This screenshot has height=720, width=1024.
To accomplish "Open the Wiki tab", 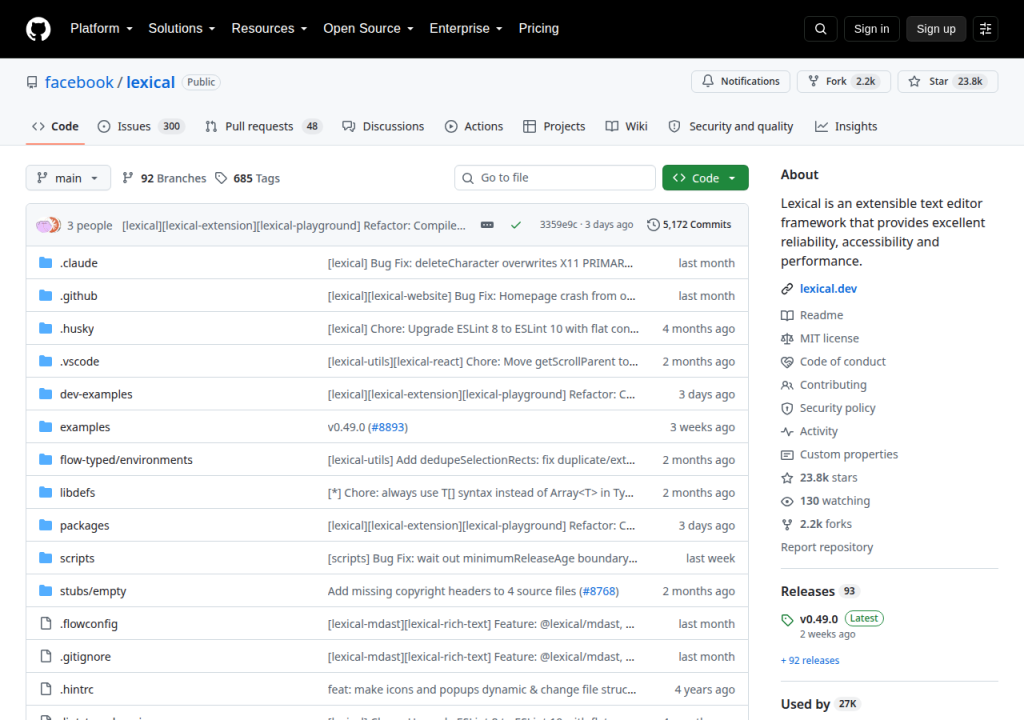I will coord(626,126).
